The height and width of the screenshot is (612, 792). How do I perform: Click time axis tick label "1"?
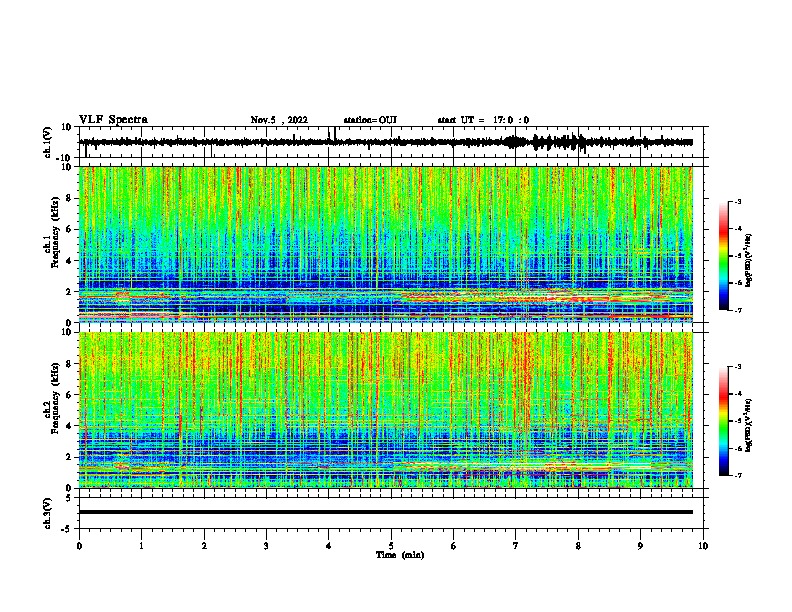click(x=141, y=546)
